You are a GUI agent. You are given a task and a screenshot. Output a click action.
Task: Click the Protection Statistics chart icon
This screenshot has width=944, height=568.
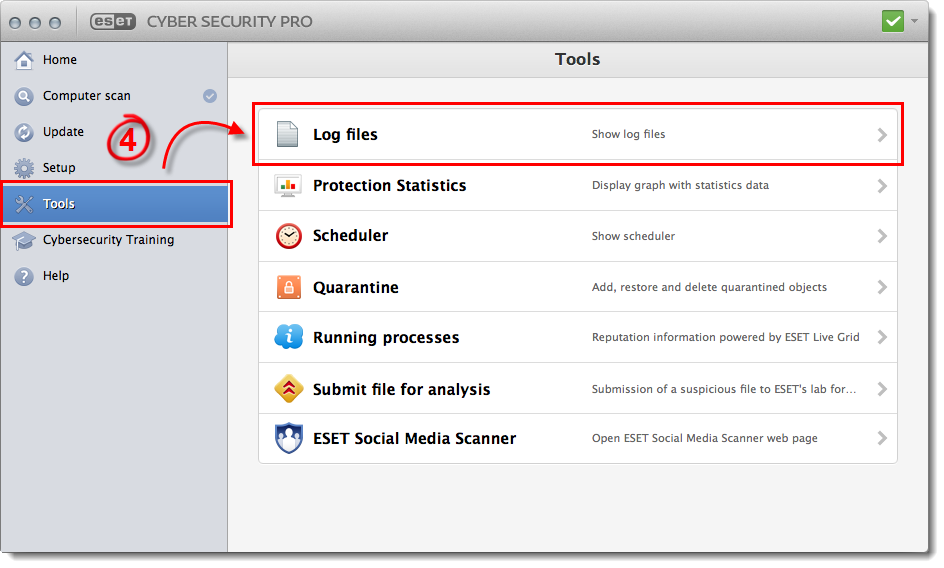(x=288, y=186)
